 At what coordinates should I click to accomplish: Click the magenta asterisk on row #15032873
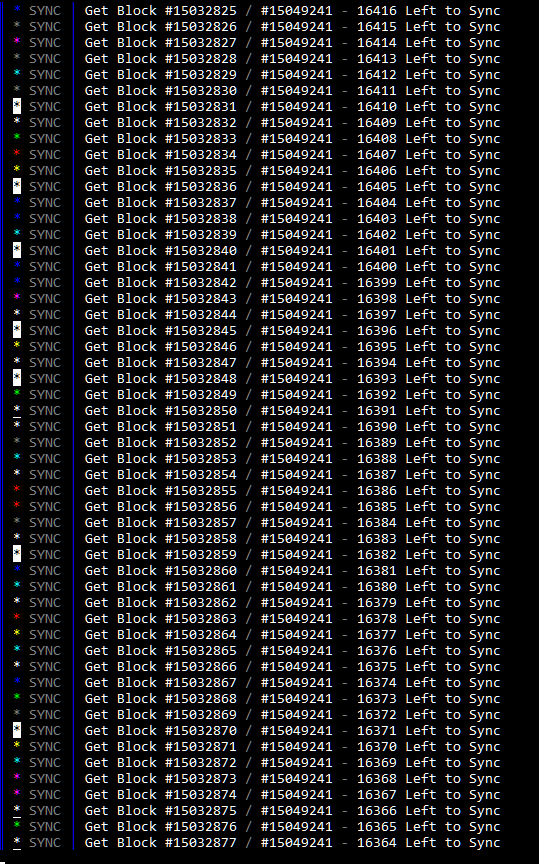click(x=17, y=776)
